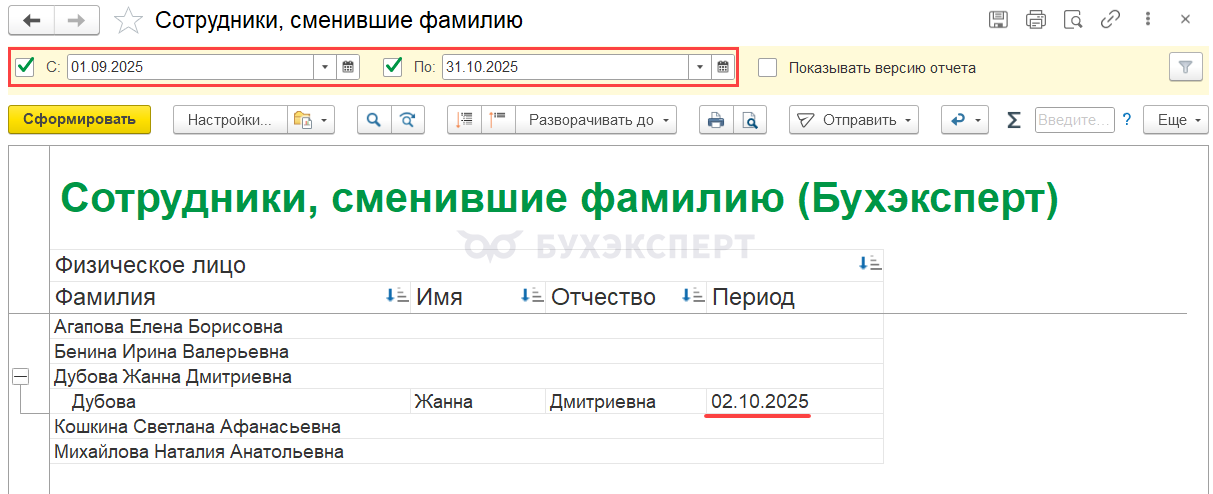Select row Кошкина Светлана Афанасьевна
1213x494 pixels.
tap(467, 427)
